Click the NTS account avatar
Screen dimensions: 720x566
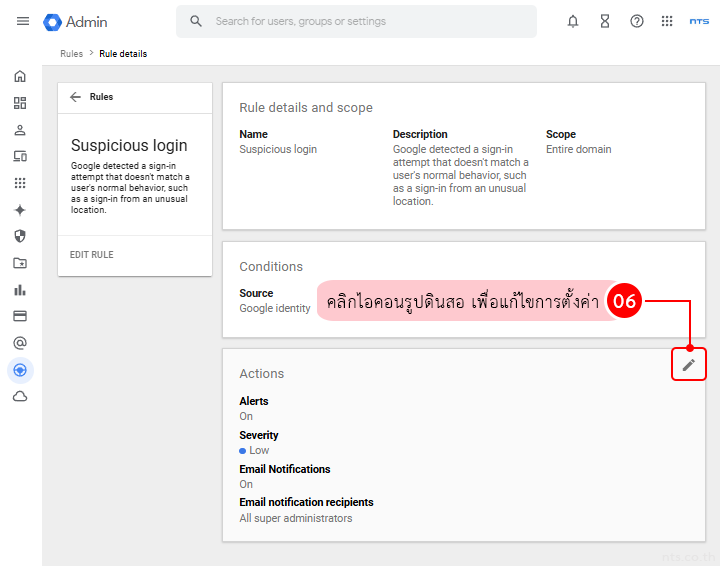(x=699, y=21)
